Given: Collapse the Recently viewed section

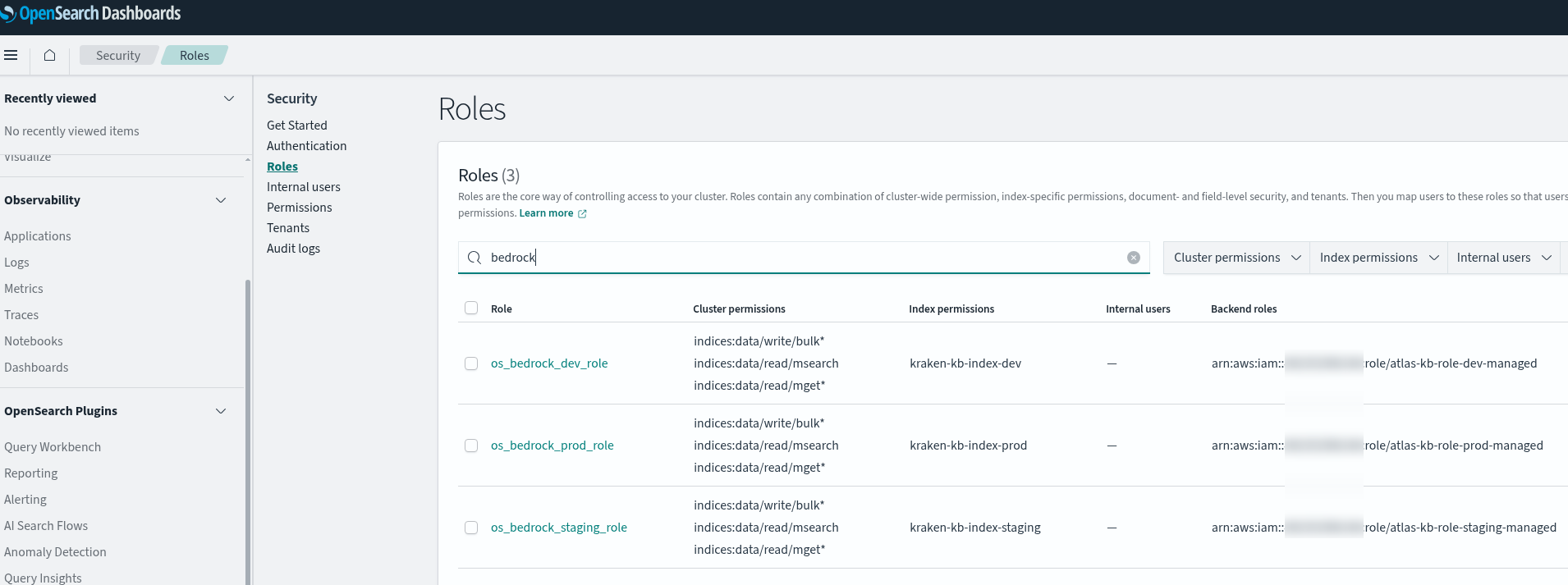Looking at the screenshot, I should click(x=229, y=98).
